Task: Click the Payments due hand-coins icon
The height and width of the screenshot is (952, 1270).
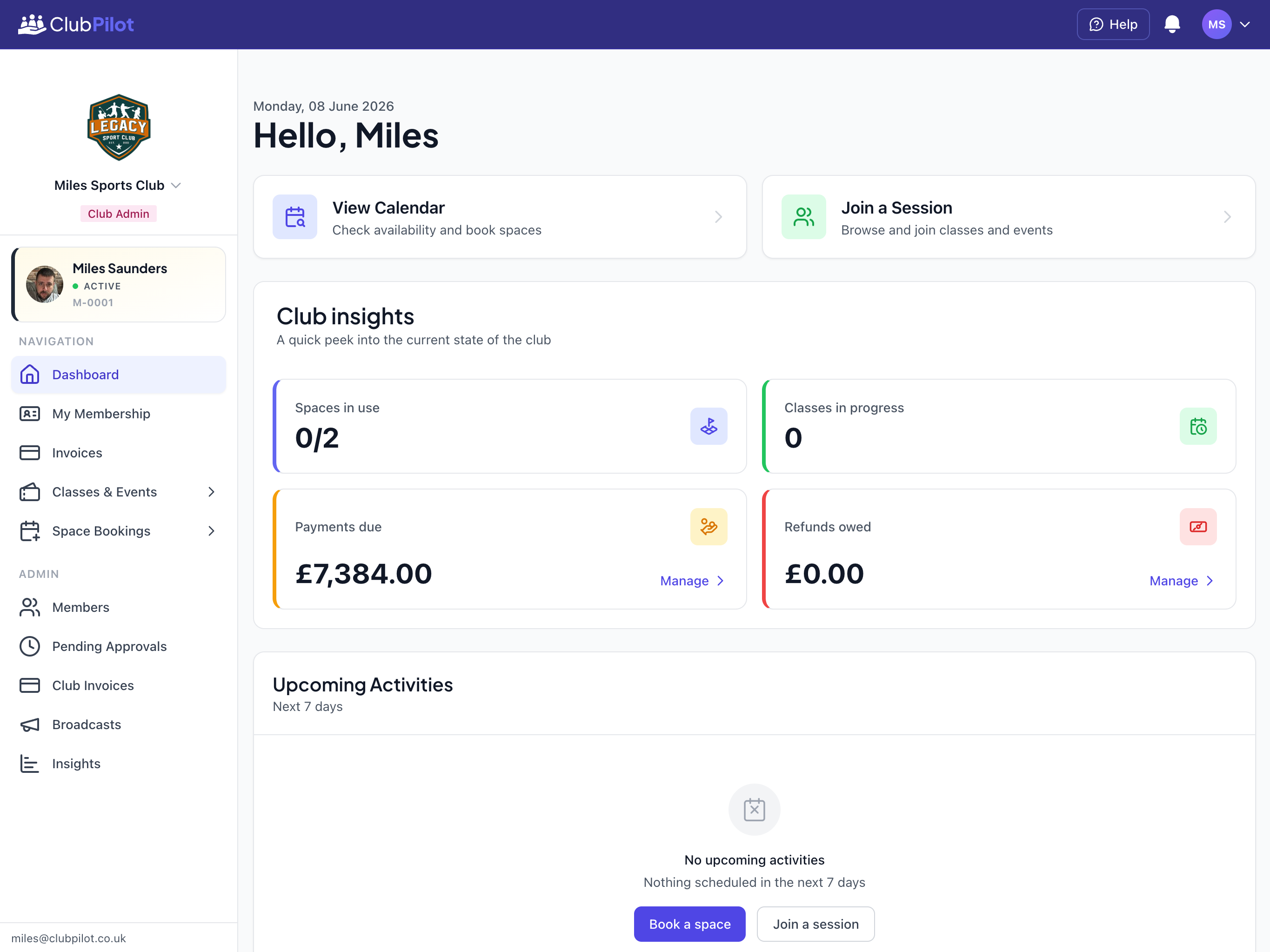Action: pyautogui.click(x=709, y=527)
